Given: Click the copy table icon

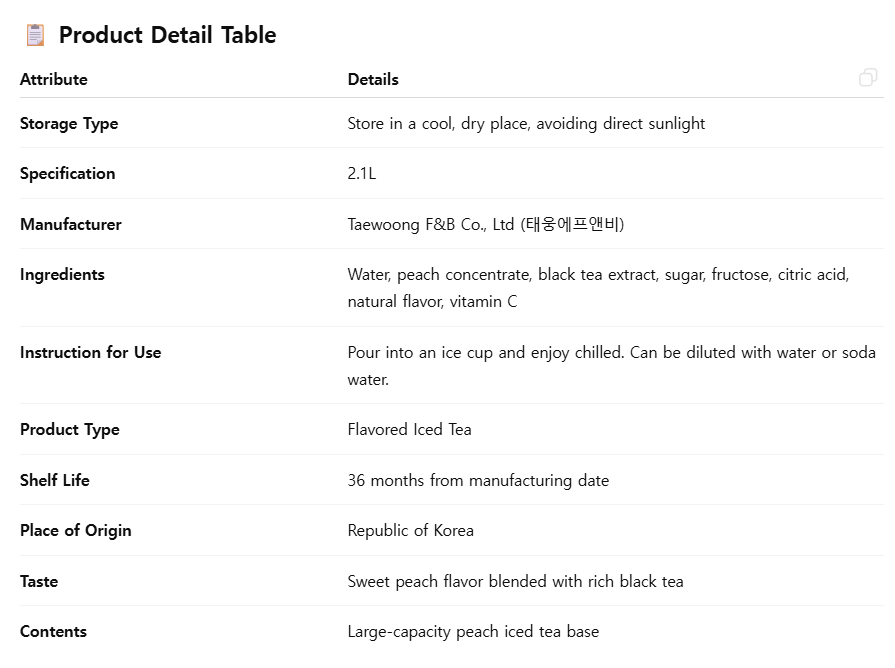Looking at the screenshot, I should pos(867,78).
